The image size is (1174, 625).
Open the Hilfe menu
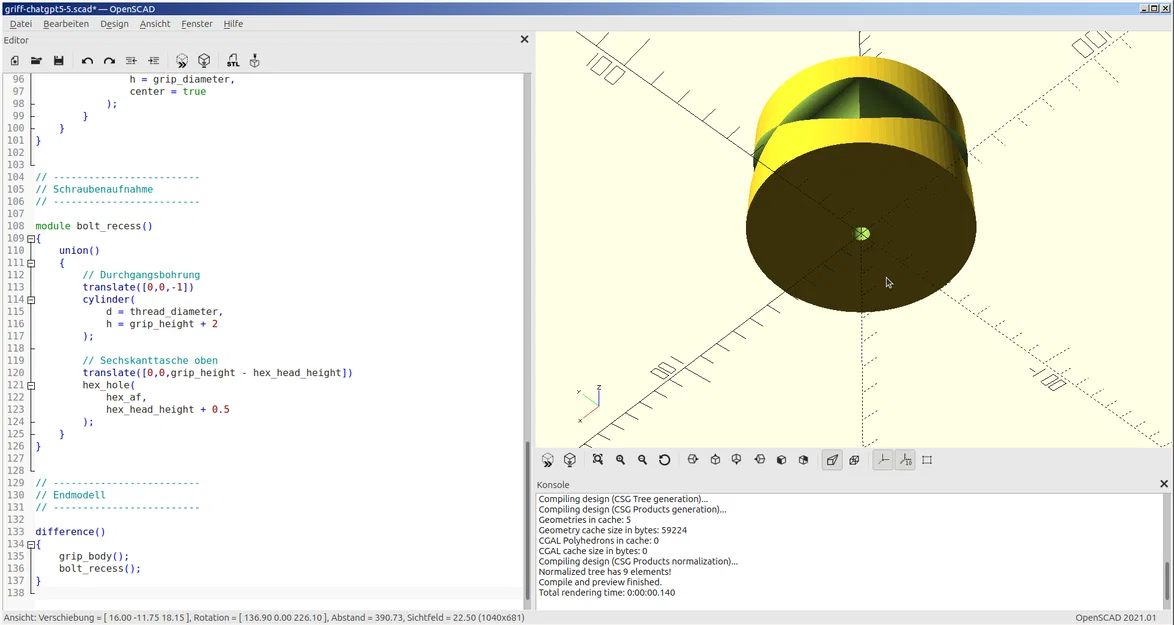(x=233, y=24)
